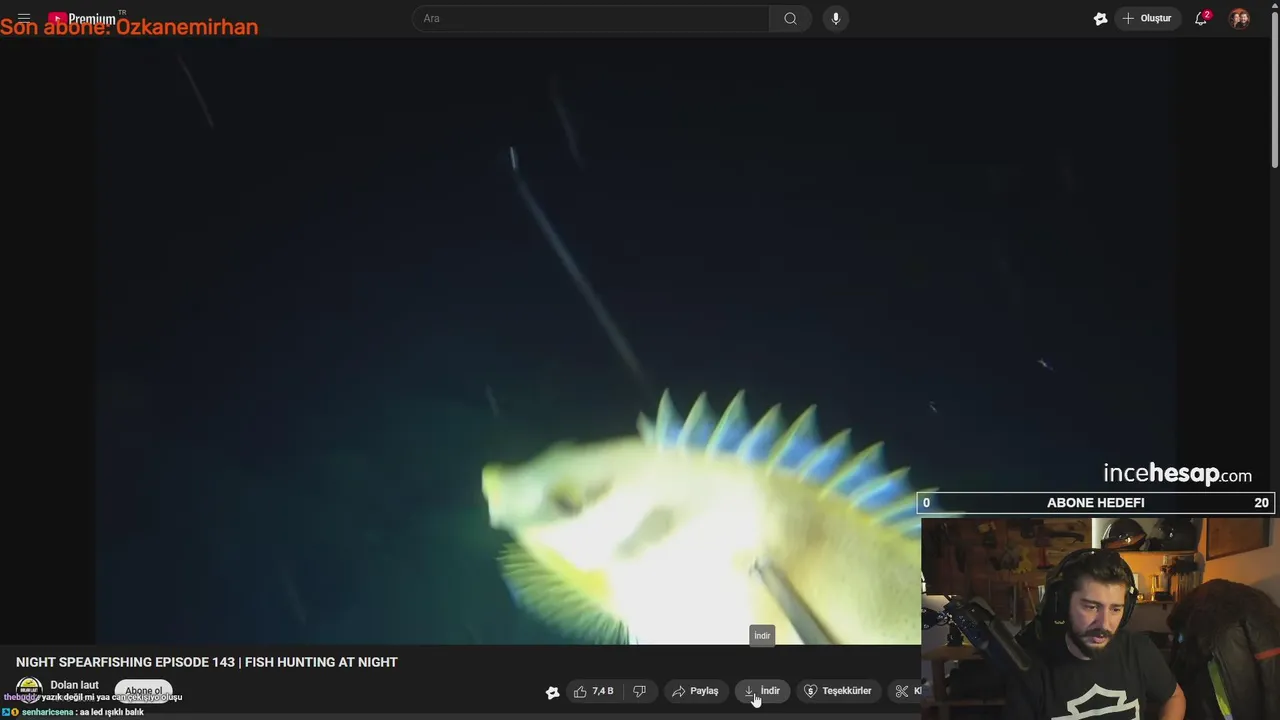1280x720 pixels.
Task: Send thanks with Teşekkürler button
Action: click(x=838, y=691)
